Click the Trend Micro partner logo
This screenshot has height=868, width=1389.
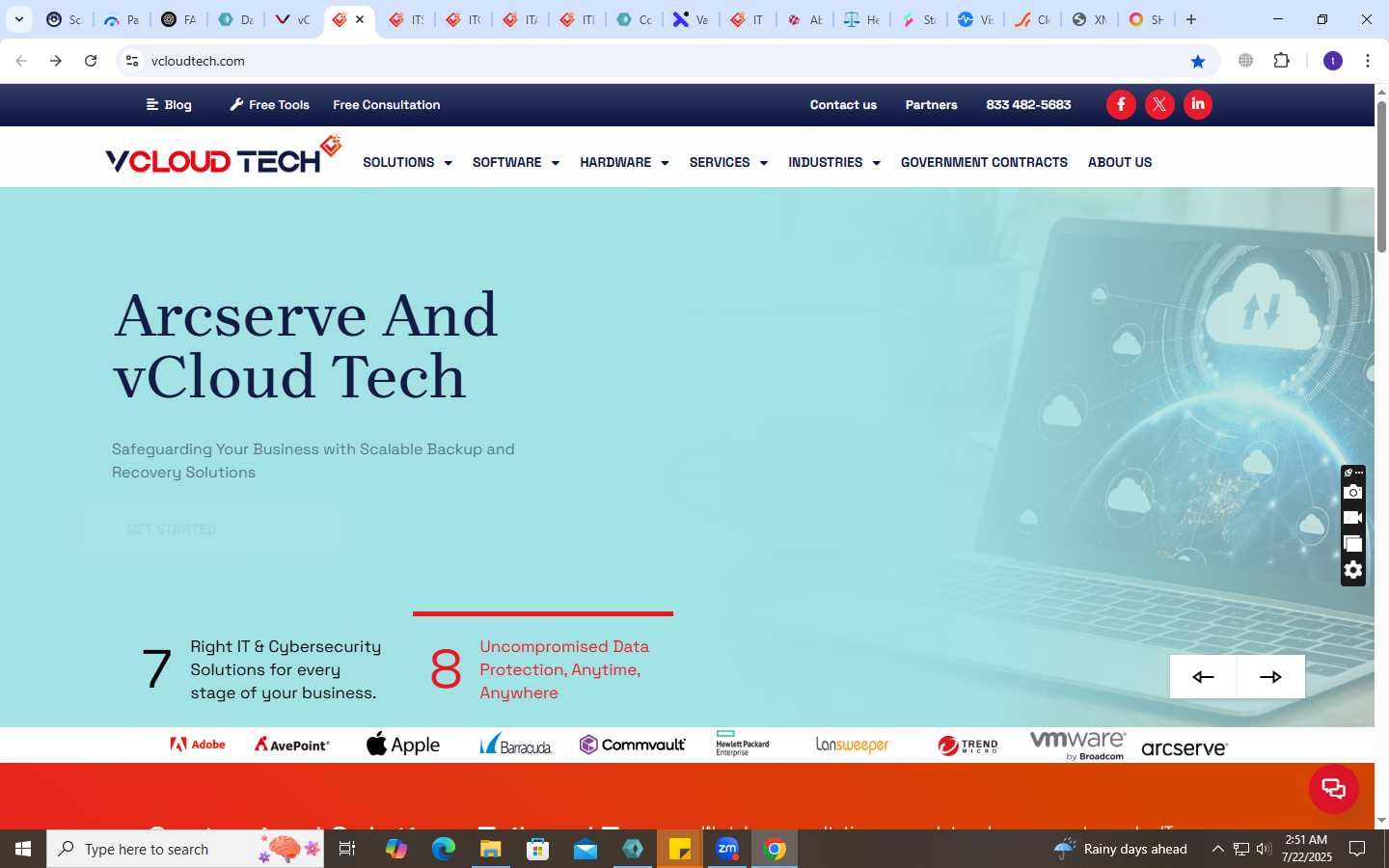[967, 745]
